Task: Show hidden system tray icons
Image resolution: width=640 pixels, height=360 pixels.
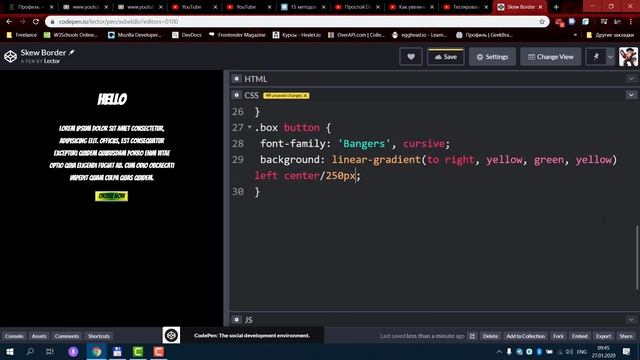Action: point(499,351)
